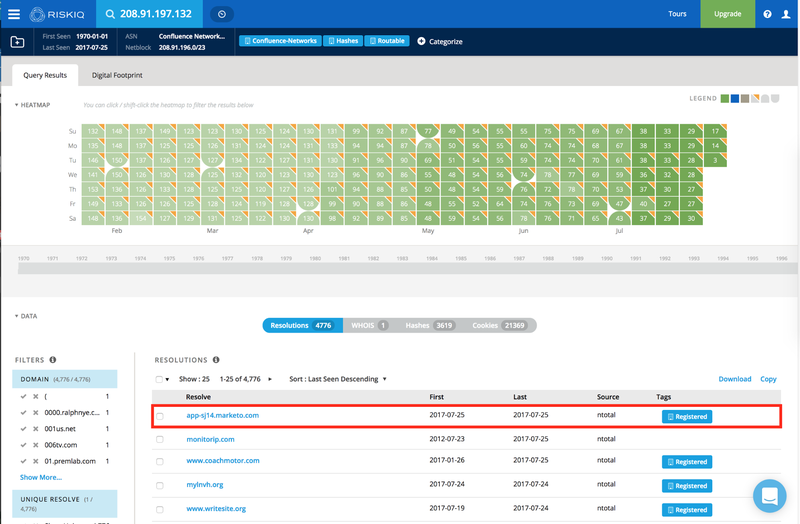
Task: Collapse the Domain filter group header
Action: [65, 379]
